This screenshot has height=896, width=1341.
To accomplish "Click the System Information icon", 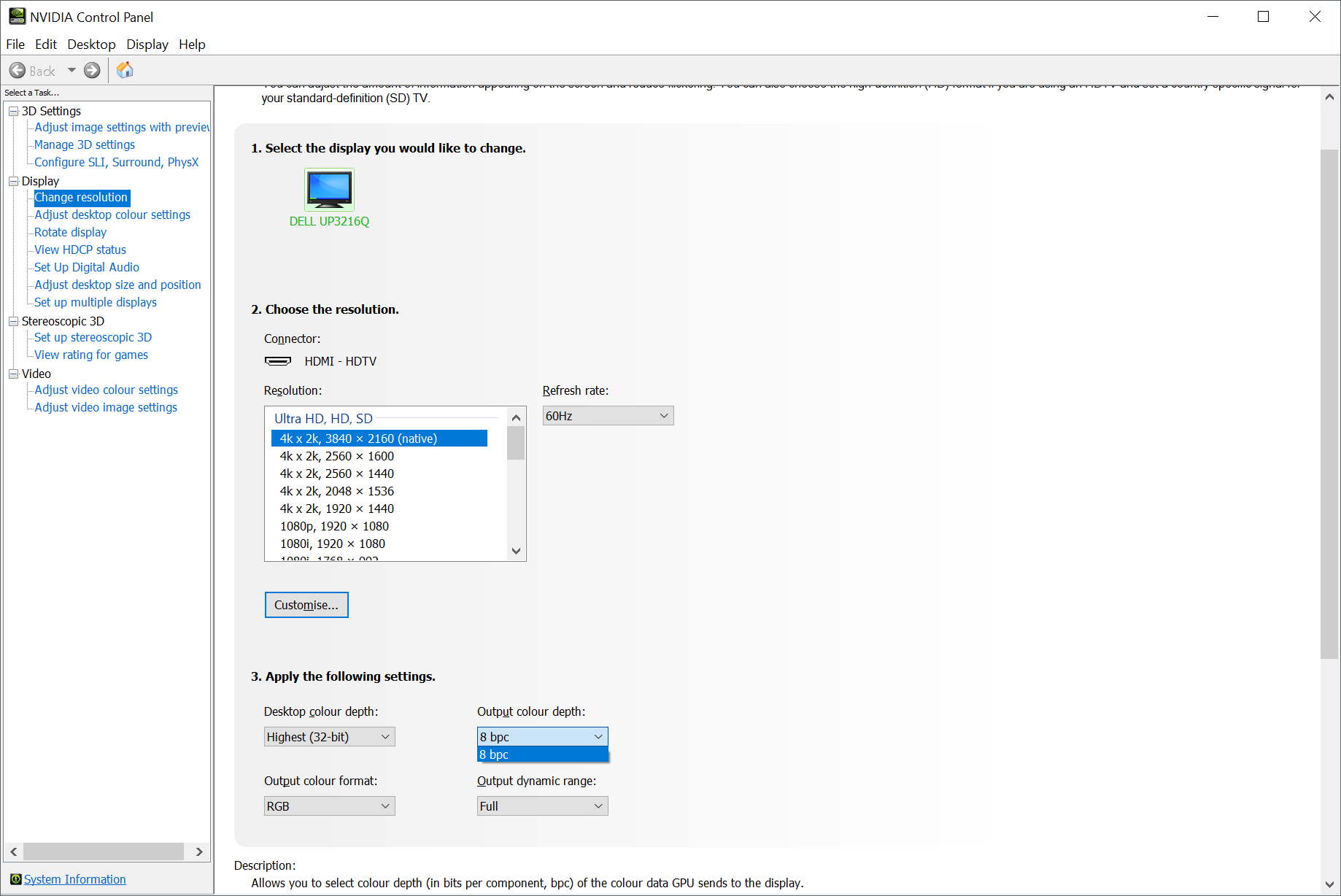I will [15, 879].
